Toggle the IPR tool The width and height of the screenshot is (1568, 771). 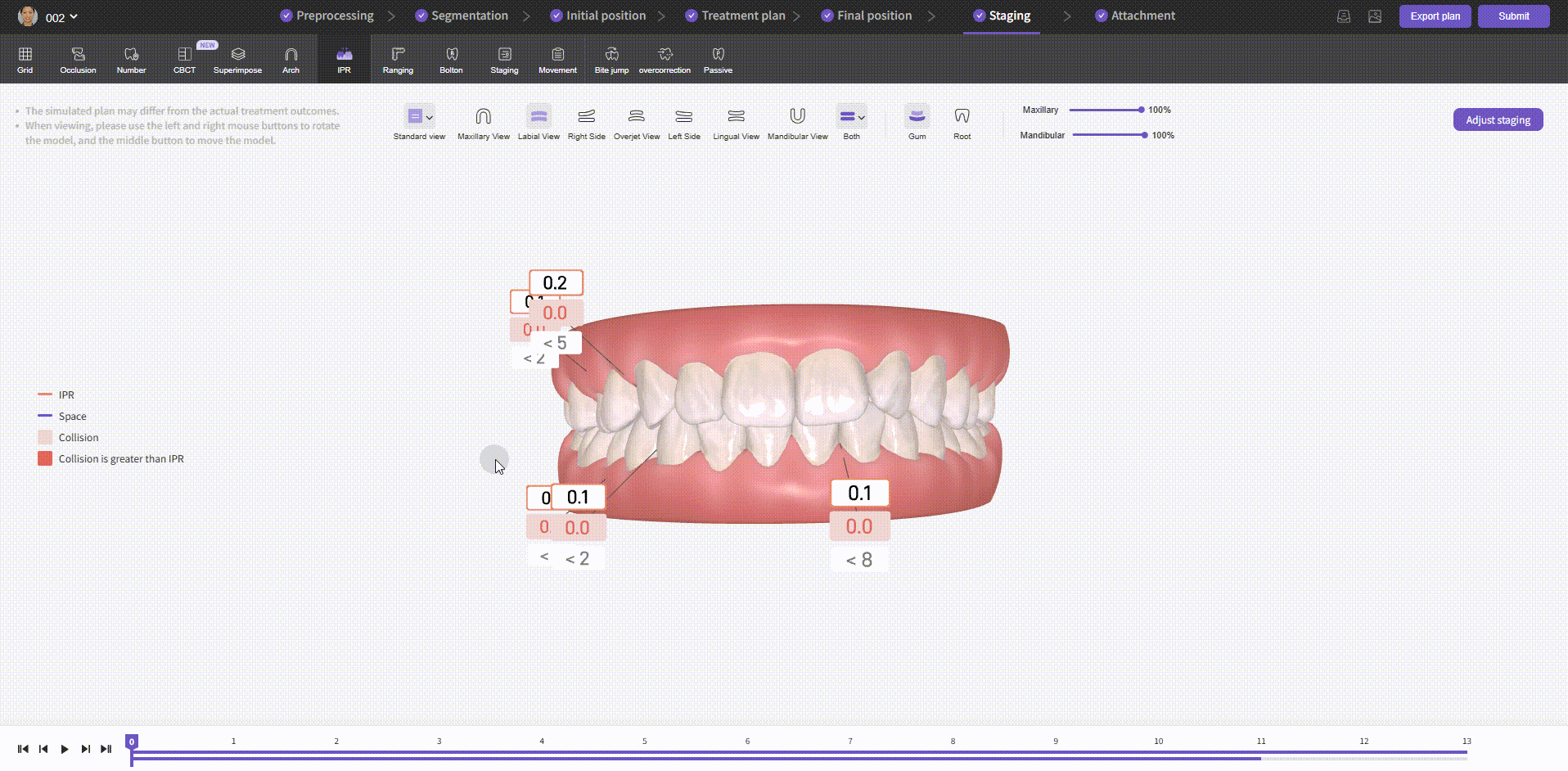coord(344,60)
